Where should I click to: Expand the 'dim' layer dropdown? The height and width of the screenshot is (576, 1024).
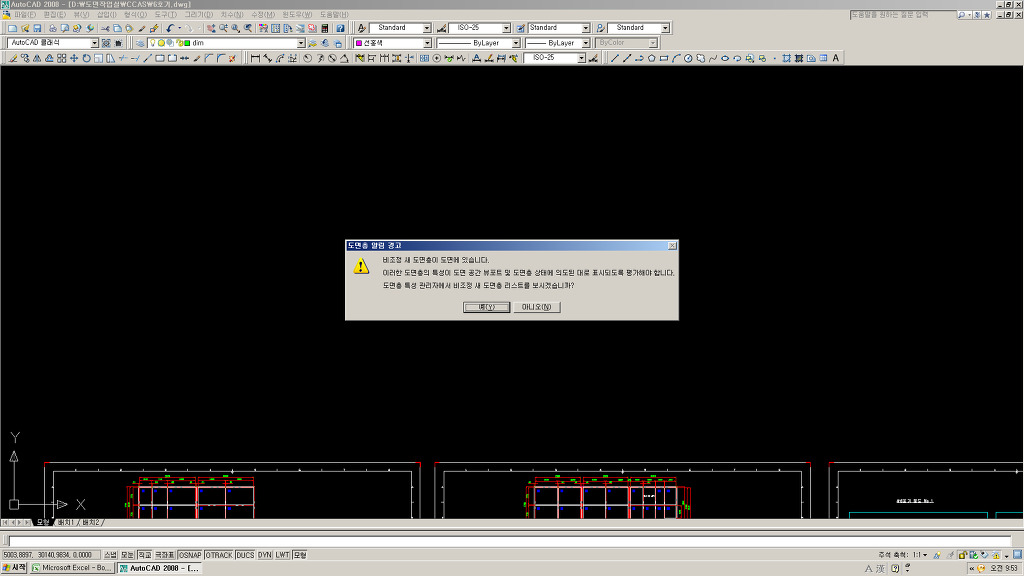[301, 44]
